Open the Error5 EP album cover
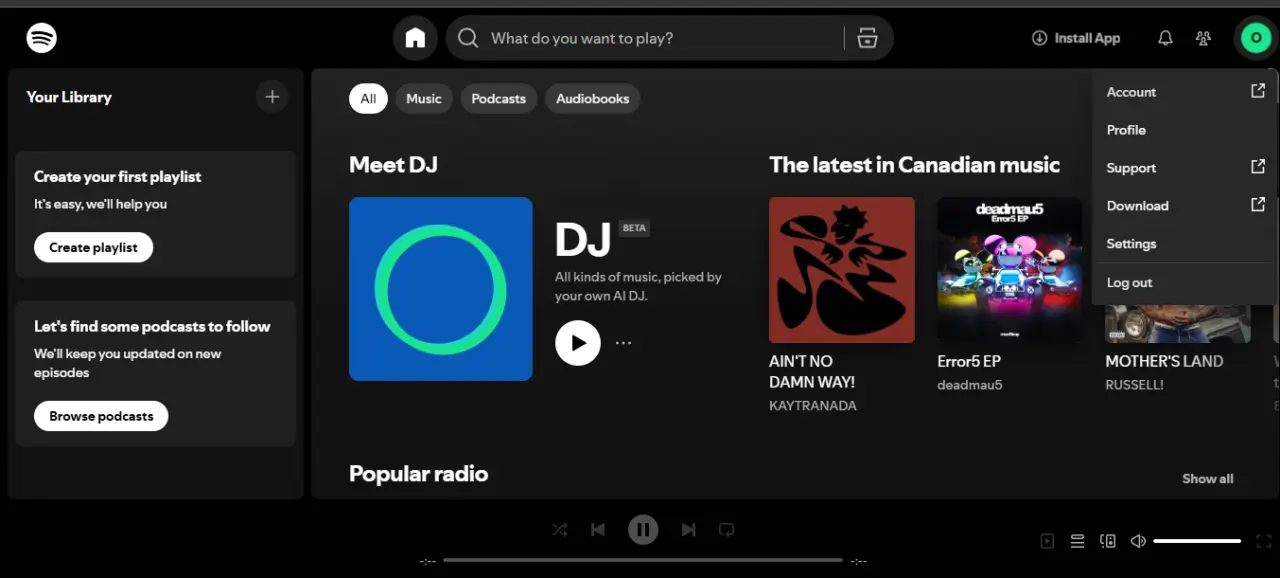This screenshot has width=1280, height=578. 1010,270
